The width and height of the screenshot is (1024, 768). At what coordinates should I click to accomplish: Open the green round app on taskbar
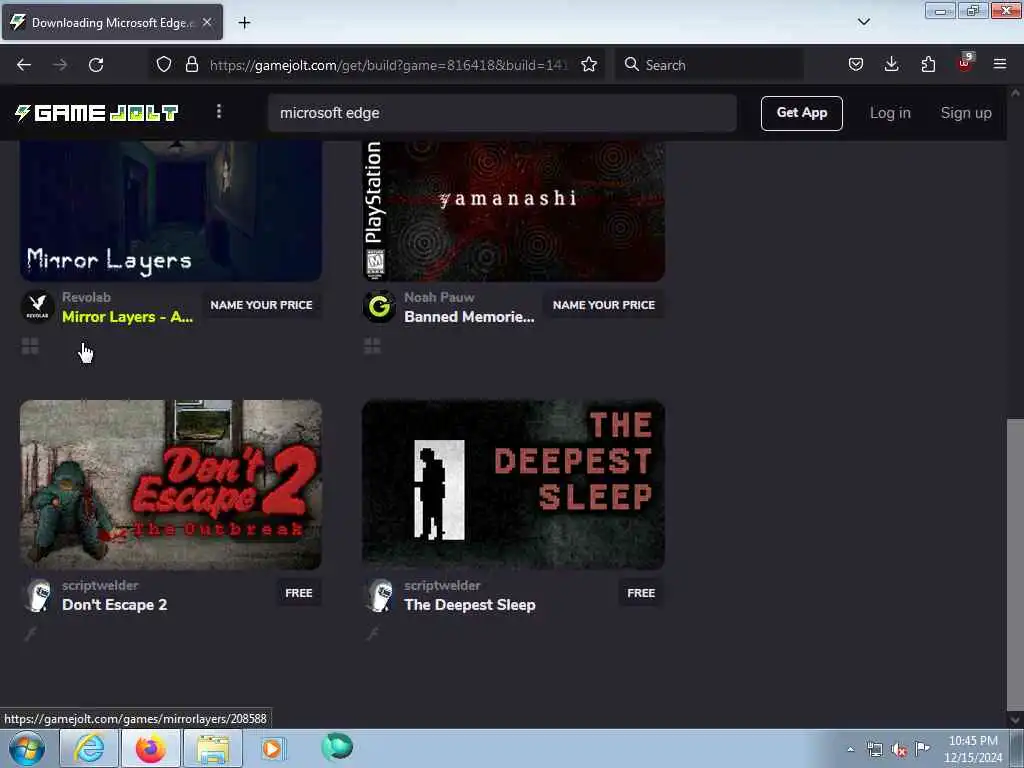click(337, 746)
